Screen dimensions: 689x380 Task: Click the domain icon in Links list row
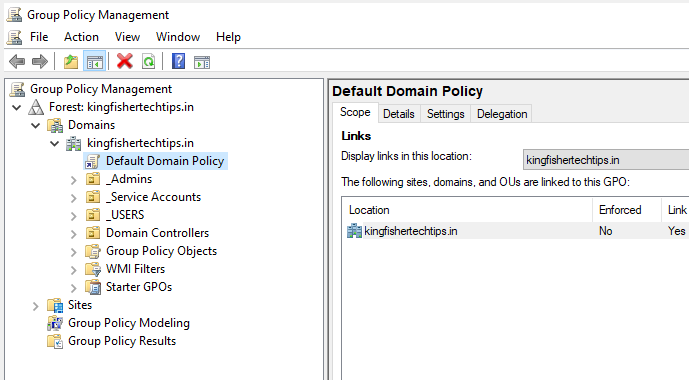click(354, 231)
